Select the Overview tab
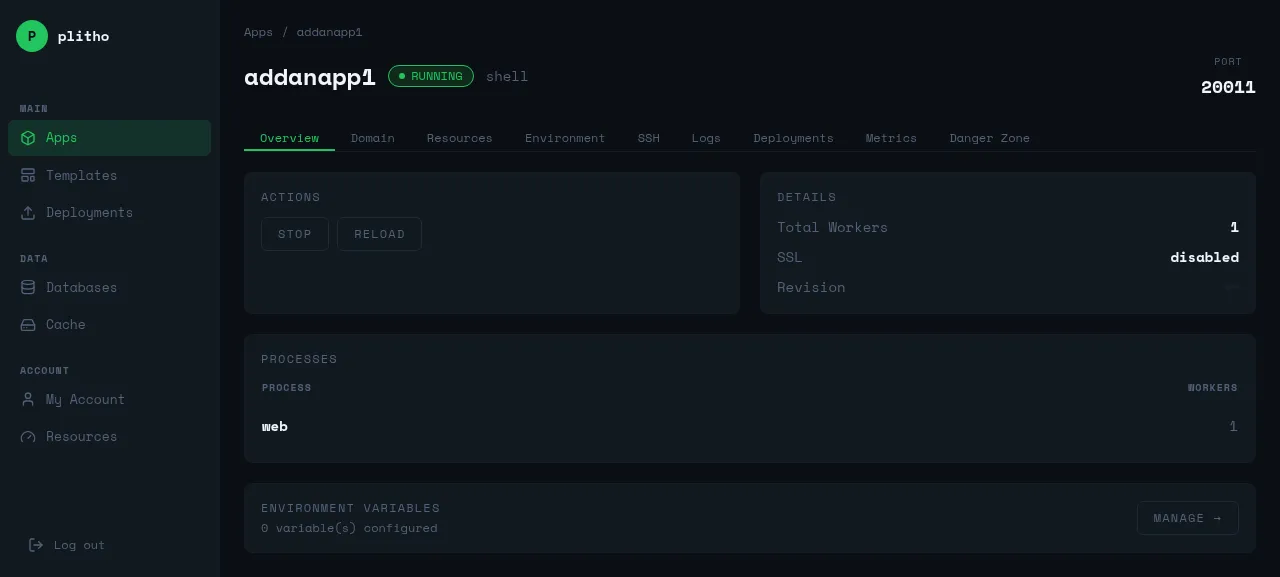1280x577 pixels. pyautogui.click(x=289, y=138)
